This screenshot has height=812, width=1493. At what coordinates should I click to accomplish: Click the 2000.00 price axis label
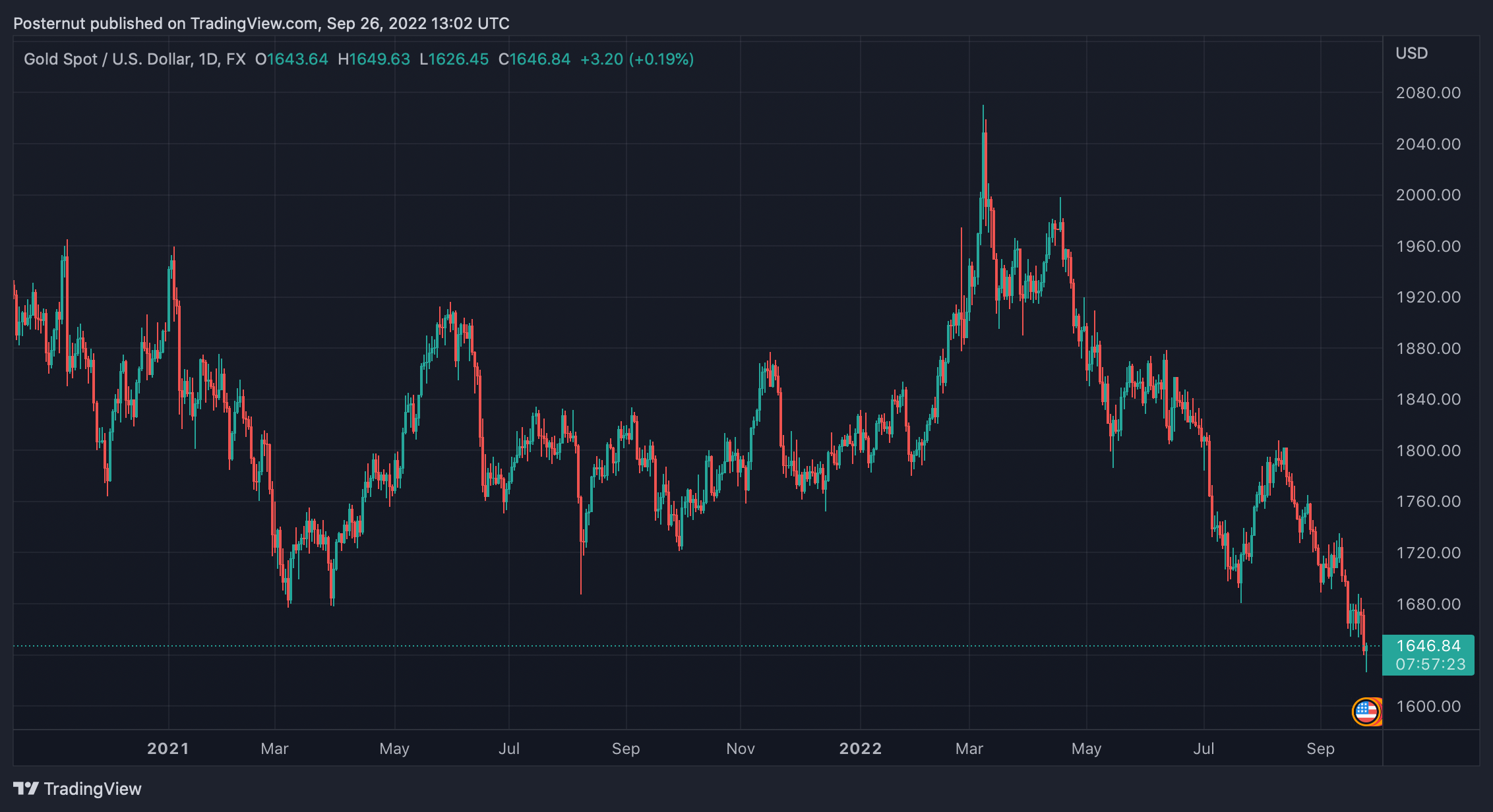click(x=1428, y=195)
